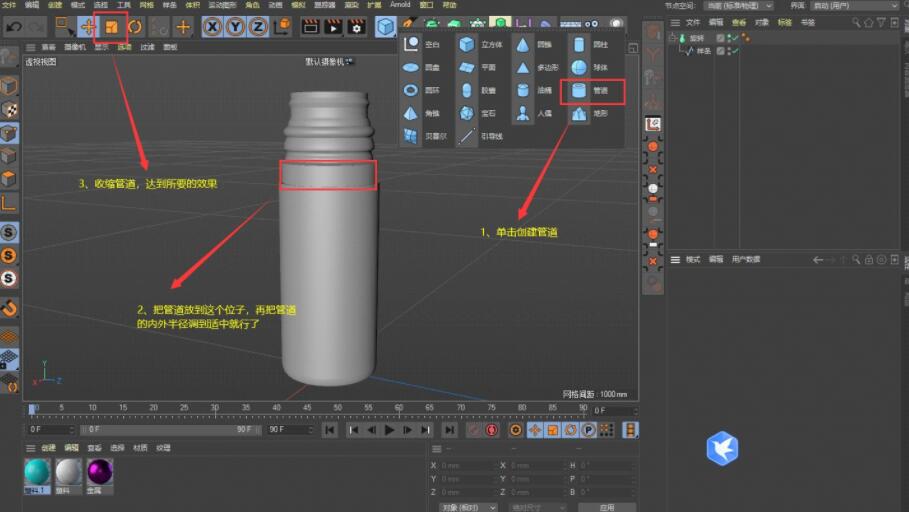Select the Move tool in top toolbar
This screenshot has width=909, height=512.
tap(88, 27)
